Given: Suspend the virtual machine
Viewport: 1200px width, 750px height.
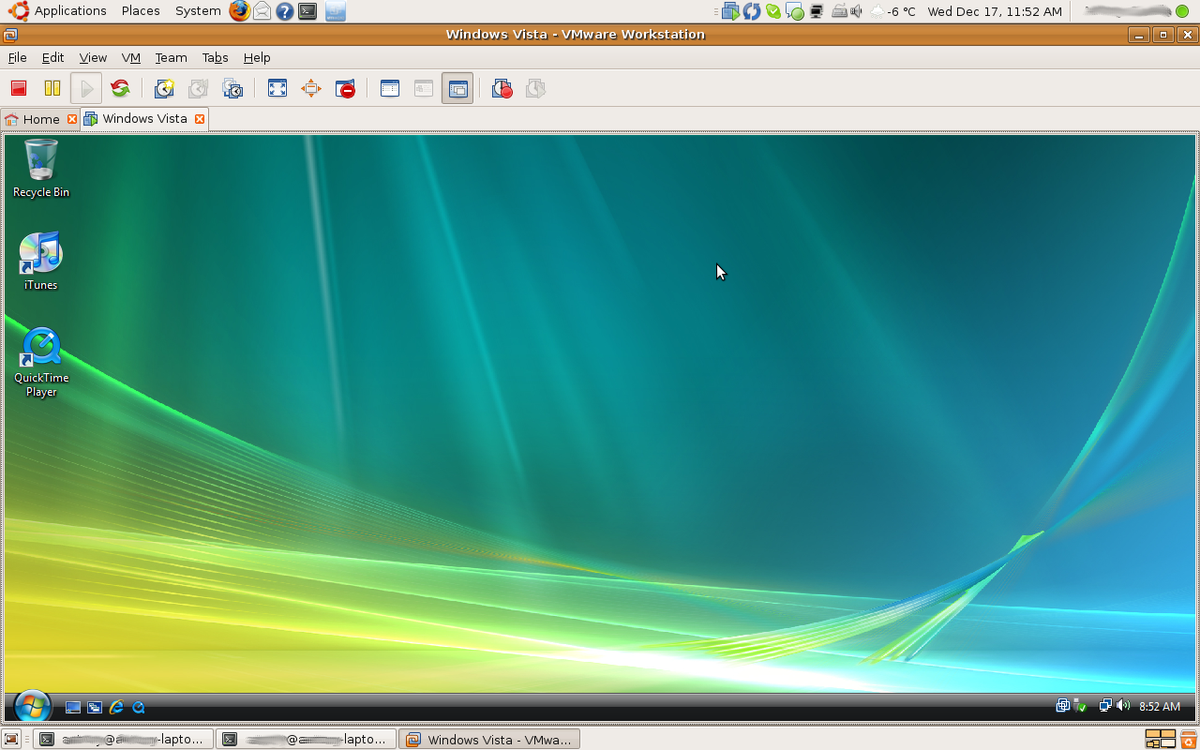Looking at the screenshot, I should click(x=51, y=88).
